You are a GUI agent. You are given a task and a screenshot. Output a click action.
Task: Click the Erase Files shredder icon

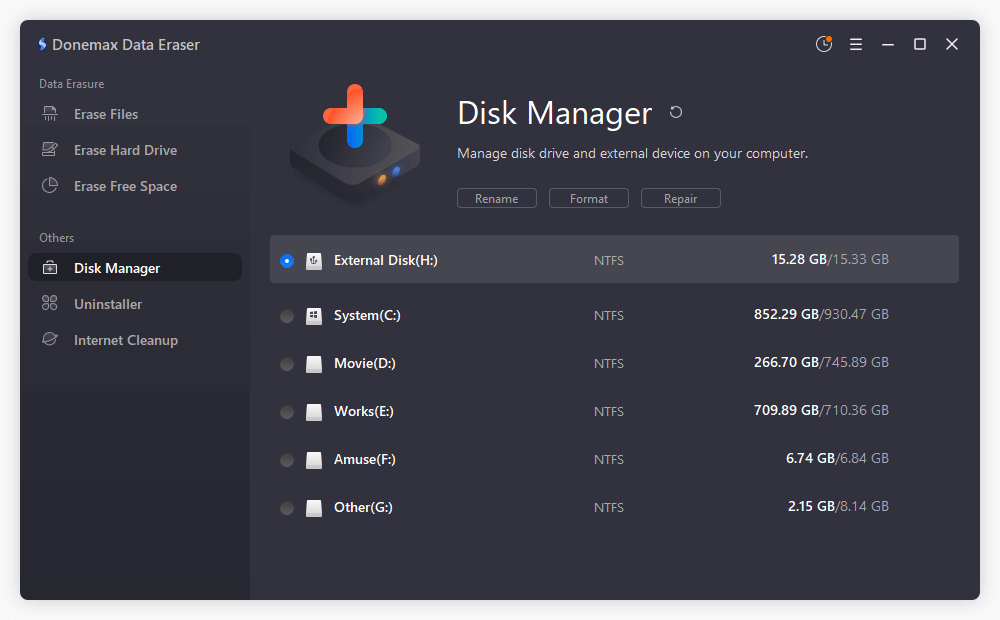pyautogui.click(x=50, y=114)
